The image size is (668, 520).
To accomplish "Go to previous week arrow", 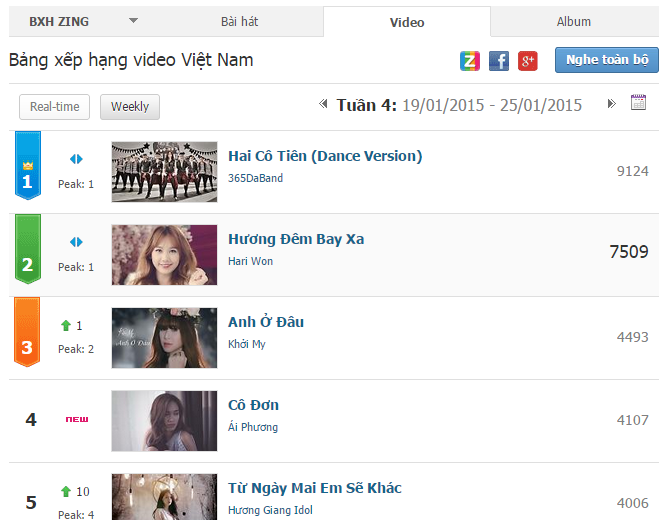I will 323,103.
